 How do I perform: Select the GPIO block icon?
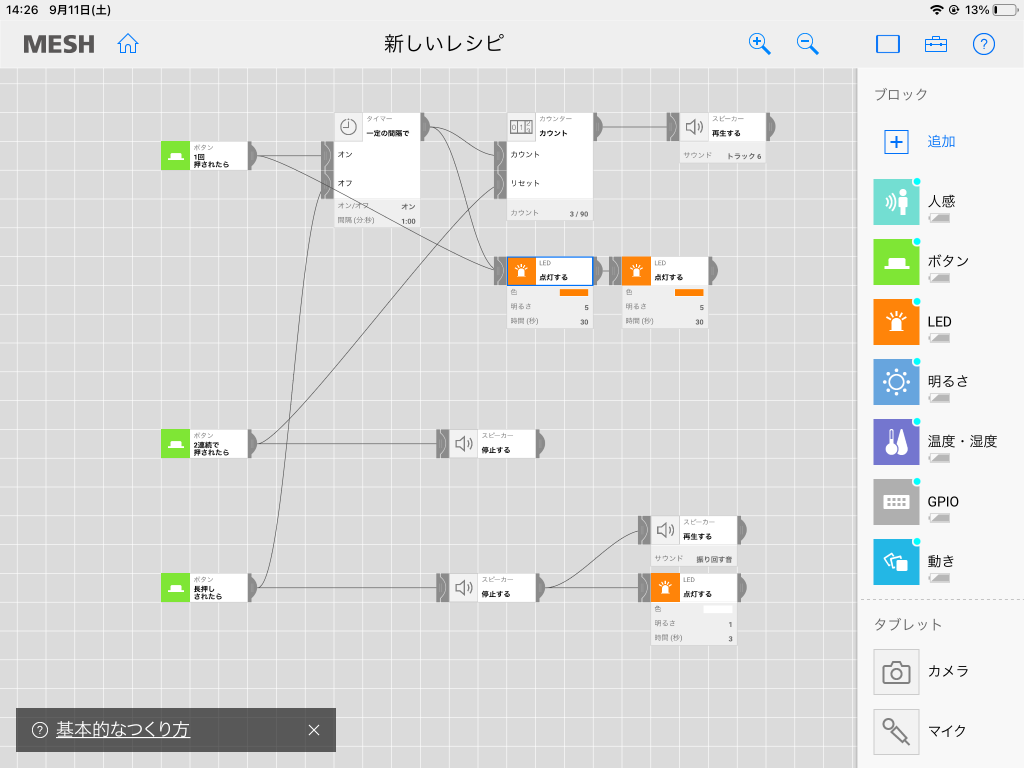tap(896, 502)
